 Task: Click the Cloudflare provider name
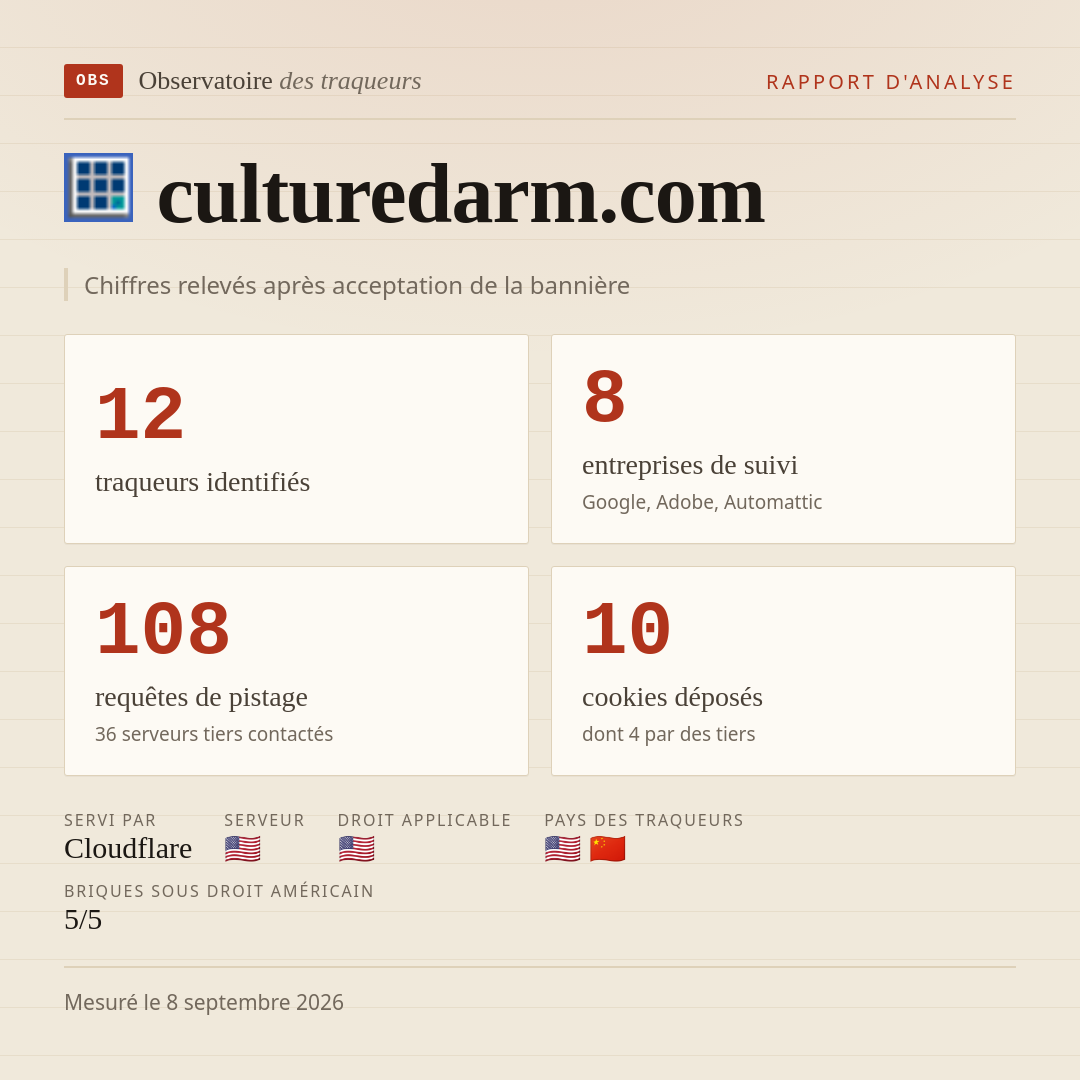coord(128,849)
